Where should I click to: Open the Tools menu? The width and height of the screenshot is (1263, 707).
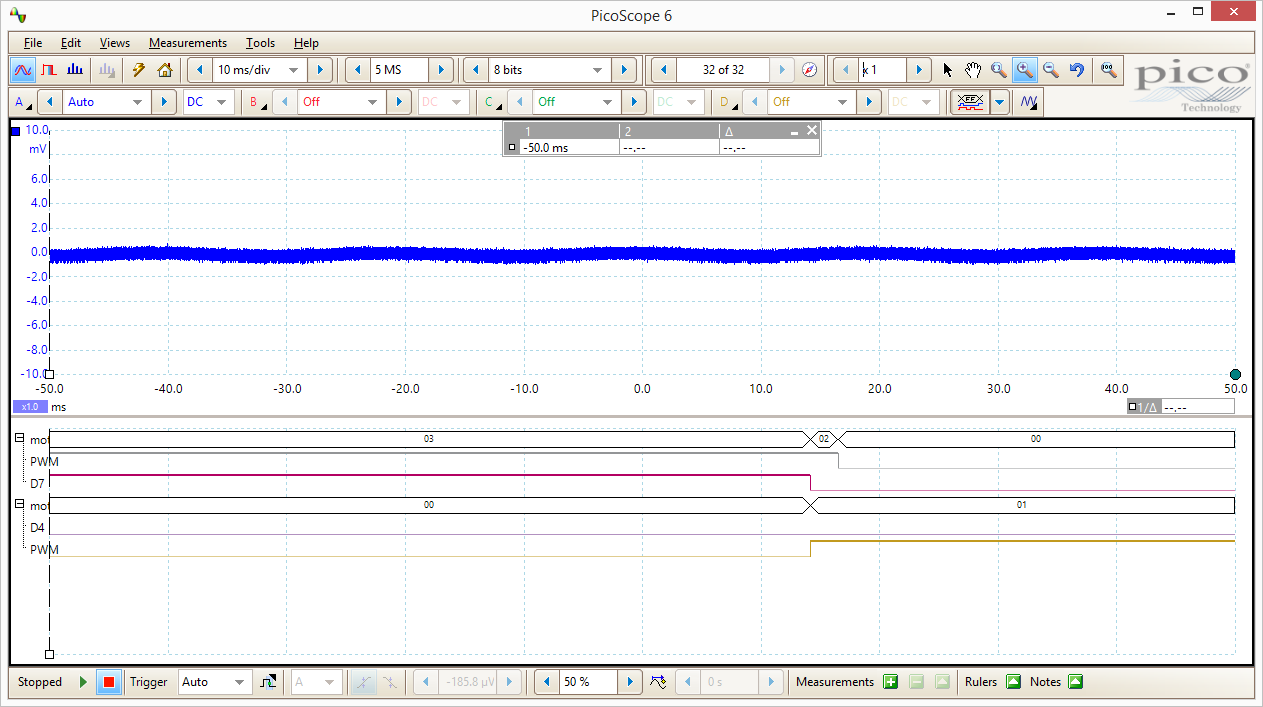point(260,43)
